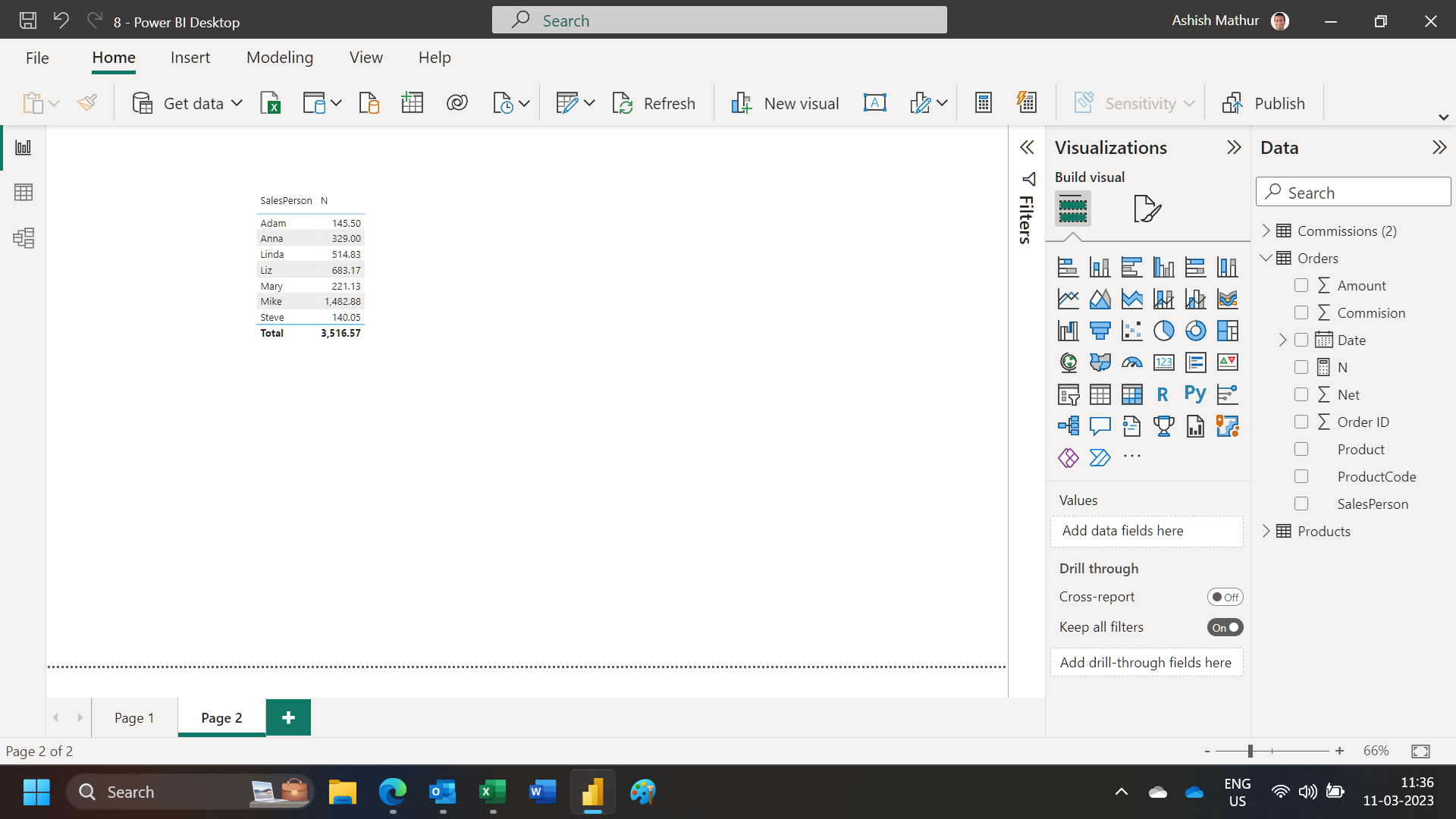Select the gauge visual icon
Image resolution: width=1456 pixels, height=819 pixels.
point(1131,362)
